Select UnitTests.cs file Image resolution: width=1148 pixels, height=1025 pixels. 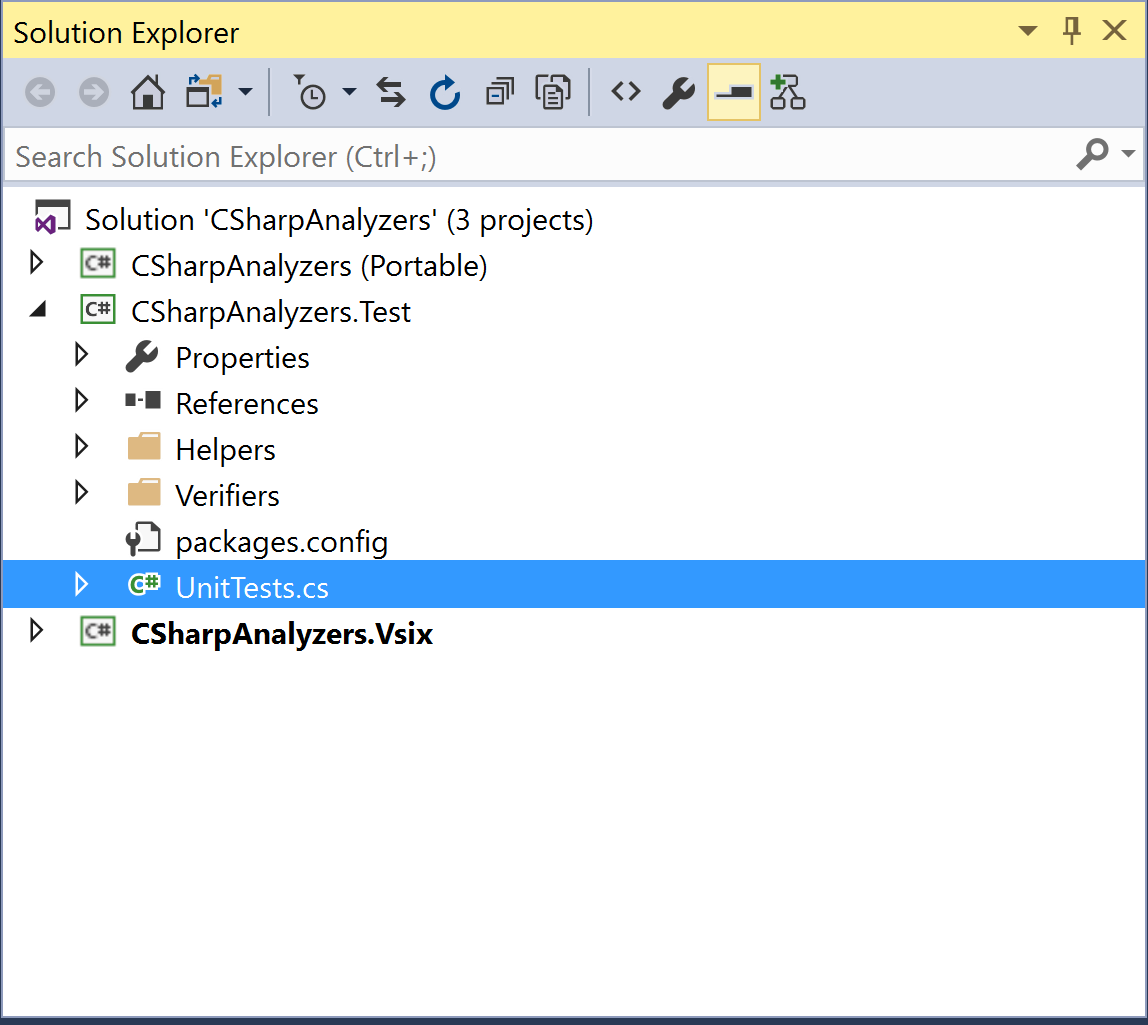point(253,588)
